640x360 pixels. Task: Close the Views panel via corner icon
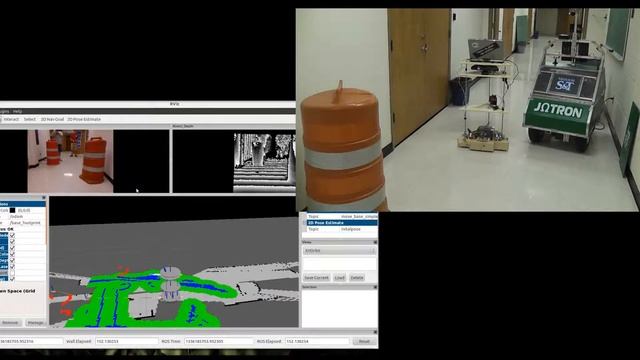tap(375, 242)
